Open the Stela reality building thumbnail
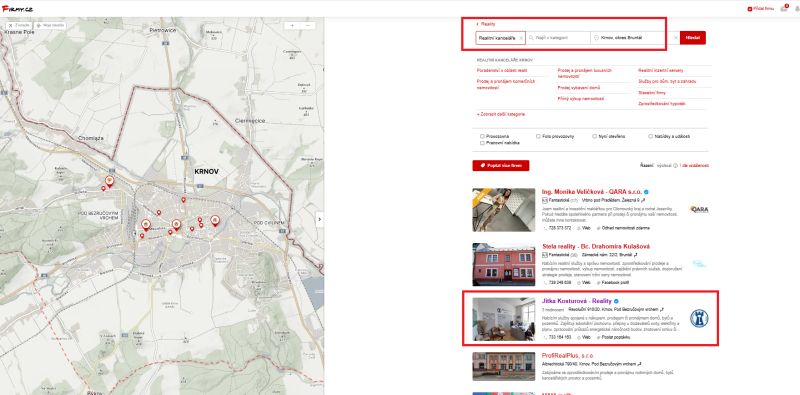The width and height of the screenshot is (800, 395). (504, 264)
